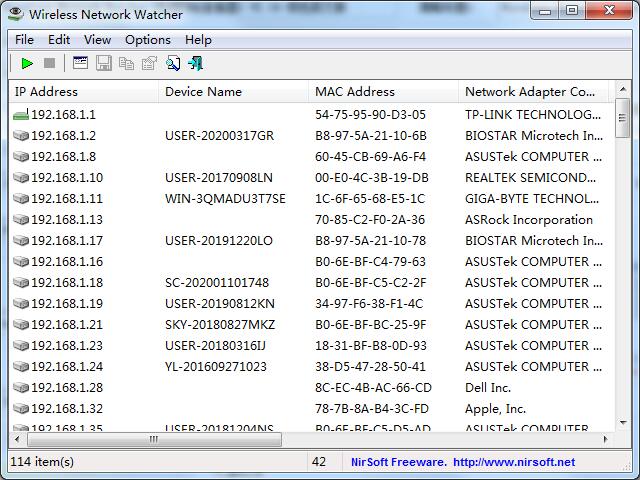The height and width of the screenshot is (480, 640).
Task: Start scanning with the green play icon
Action: pyautogui.click(x=27, y=63)
